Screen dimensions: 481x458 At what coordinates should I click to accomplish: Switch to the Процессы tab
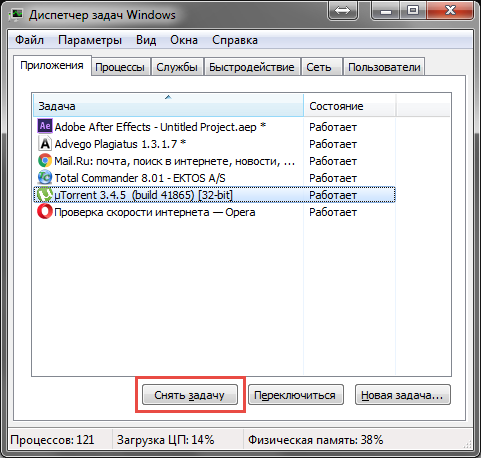pyautogui.click(x=120, y=67)
